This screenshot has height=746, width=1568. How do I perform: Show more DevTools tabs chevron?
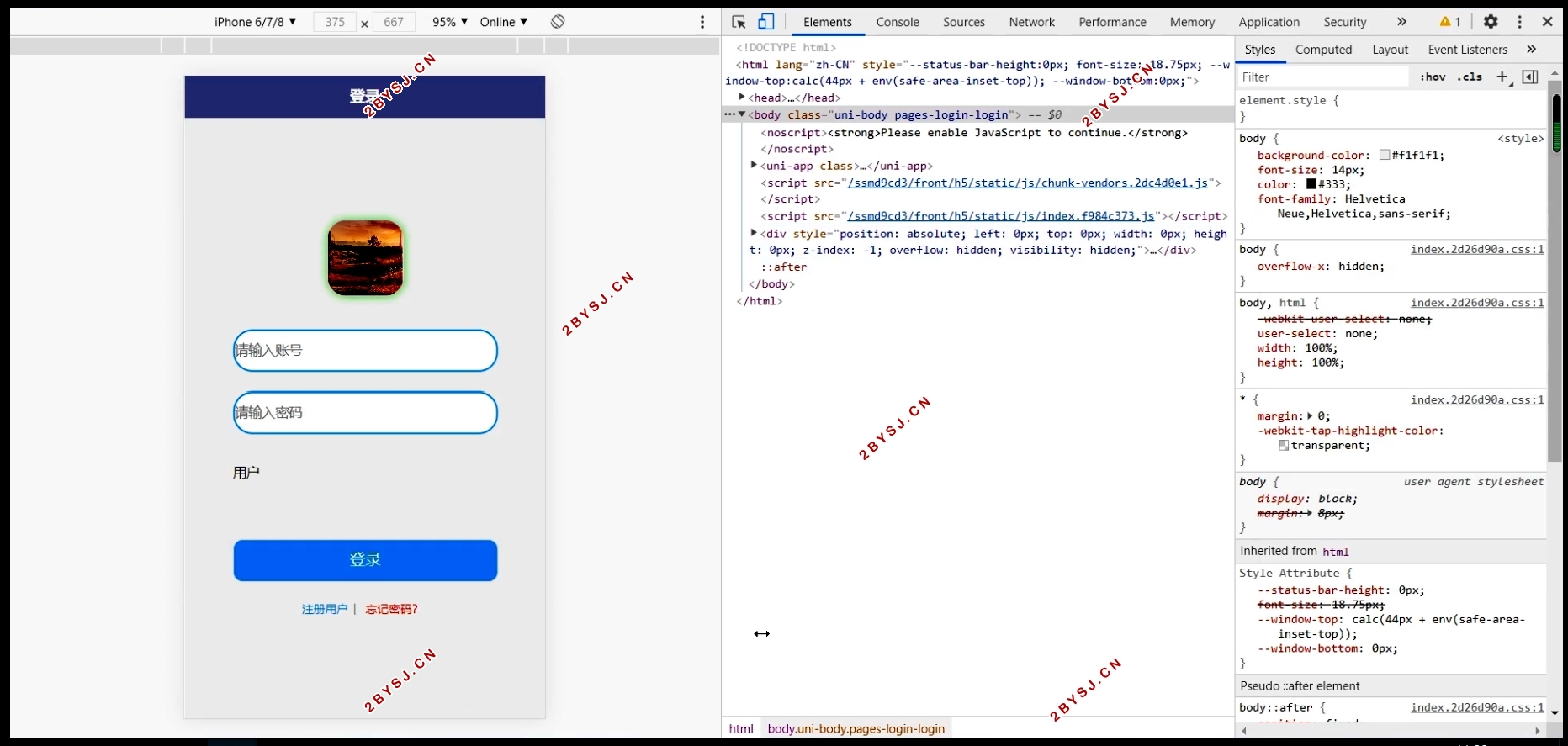point(1401,22)
